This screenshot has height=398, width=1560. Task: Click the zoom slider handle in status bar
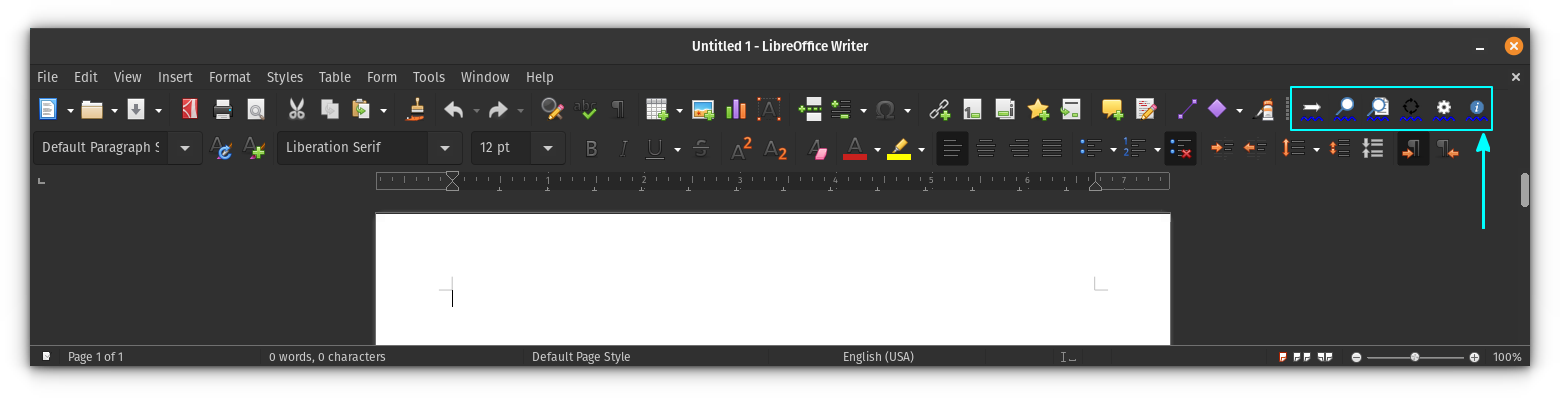[x=1415, y=357]
